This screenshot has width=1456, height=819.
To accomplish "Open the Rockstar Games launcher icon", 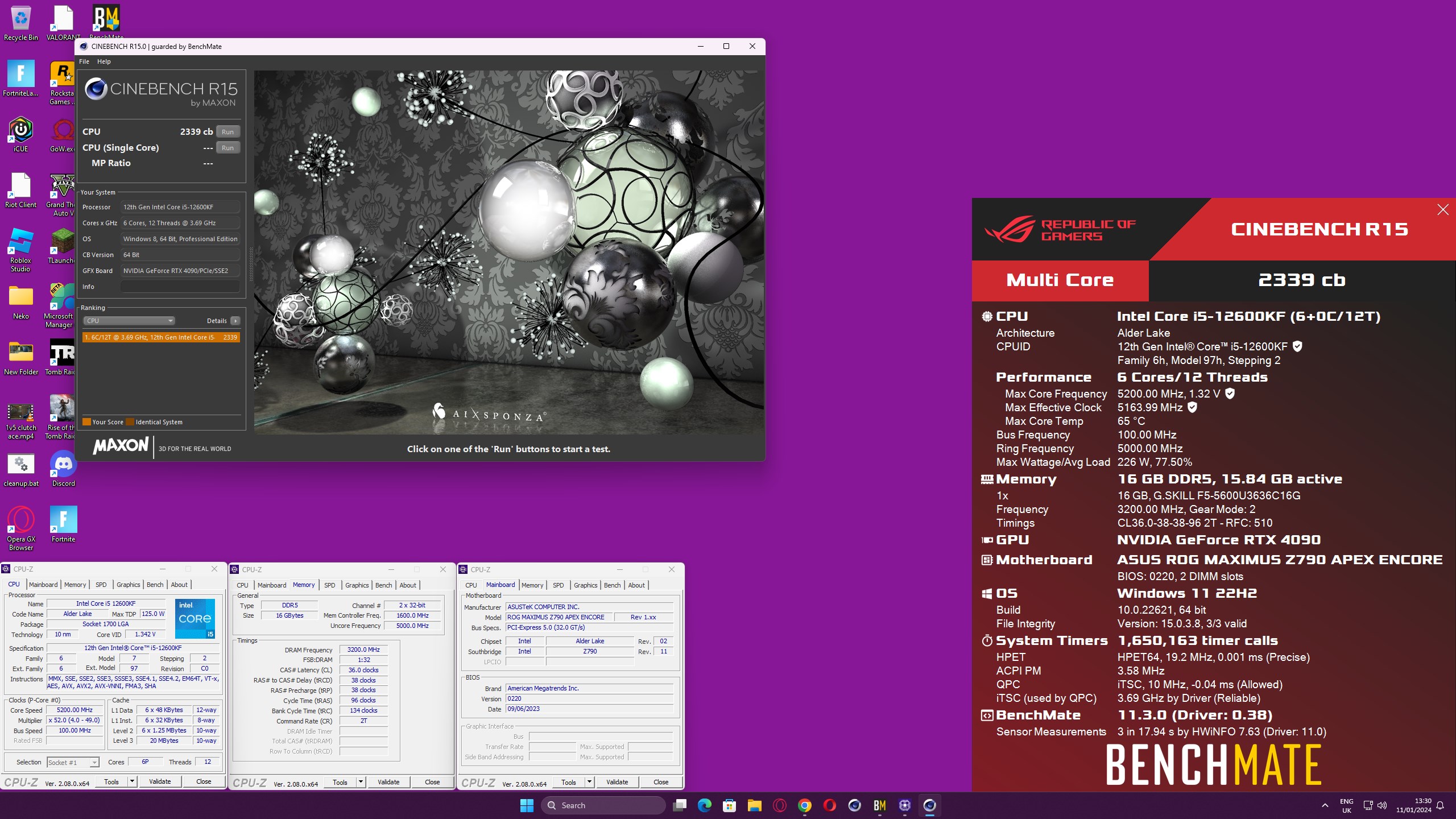I will coord(62,82).
